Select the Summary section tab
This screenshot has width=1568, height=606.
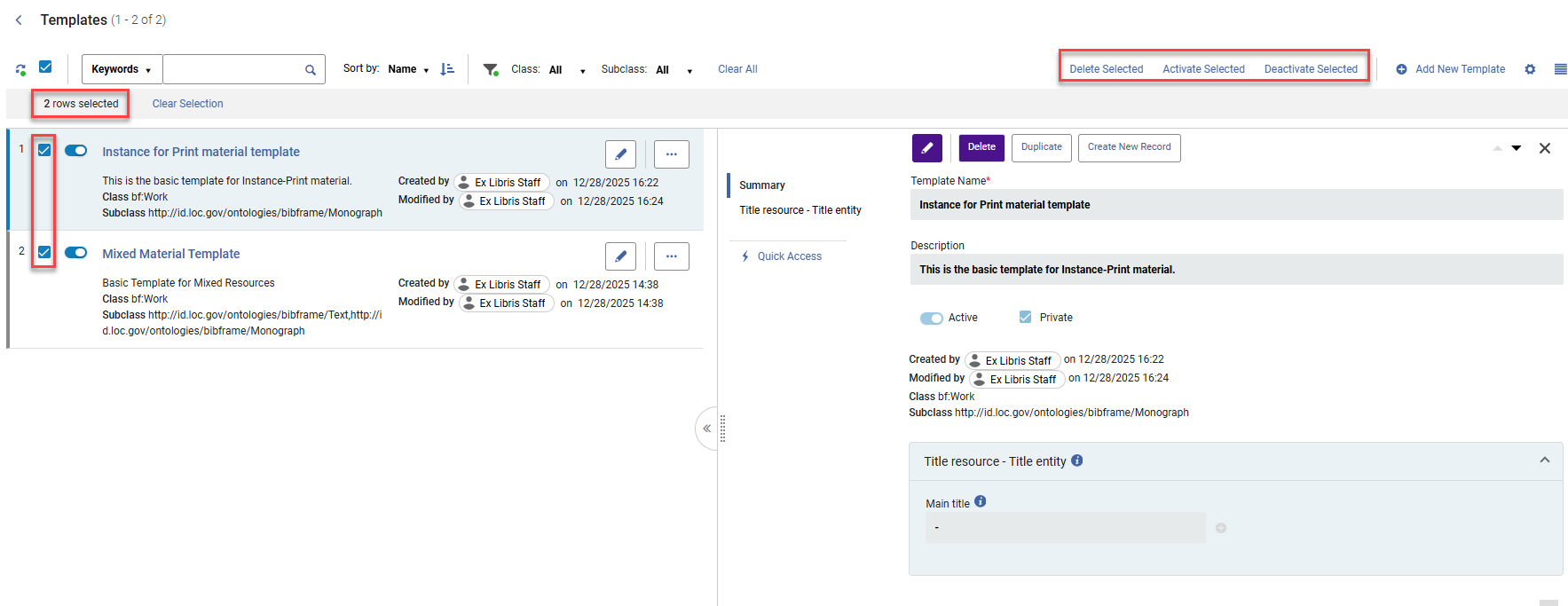(762, 185)
